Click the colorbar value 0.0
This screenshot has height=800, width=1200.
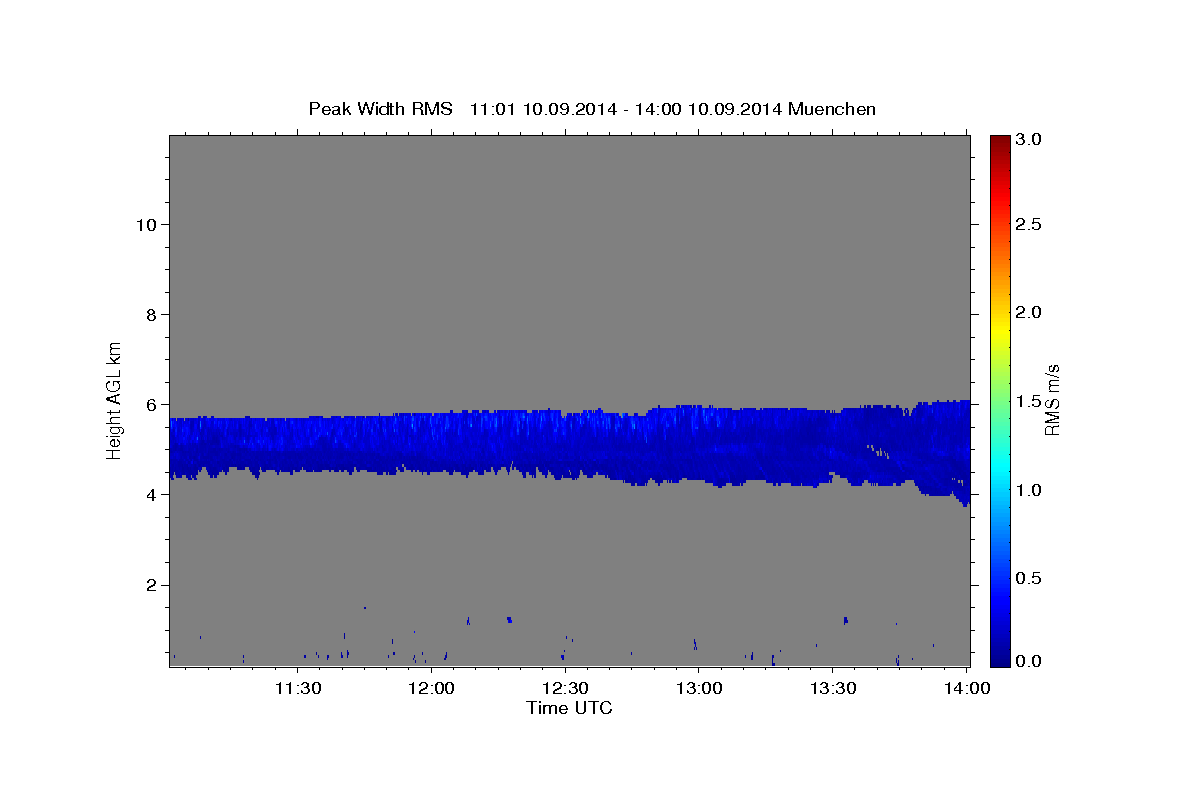tap(1030, 661)
